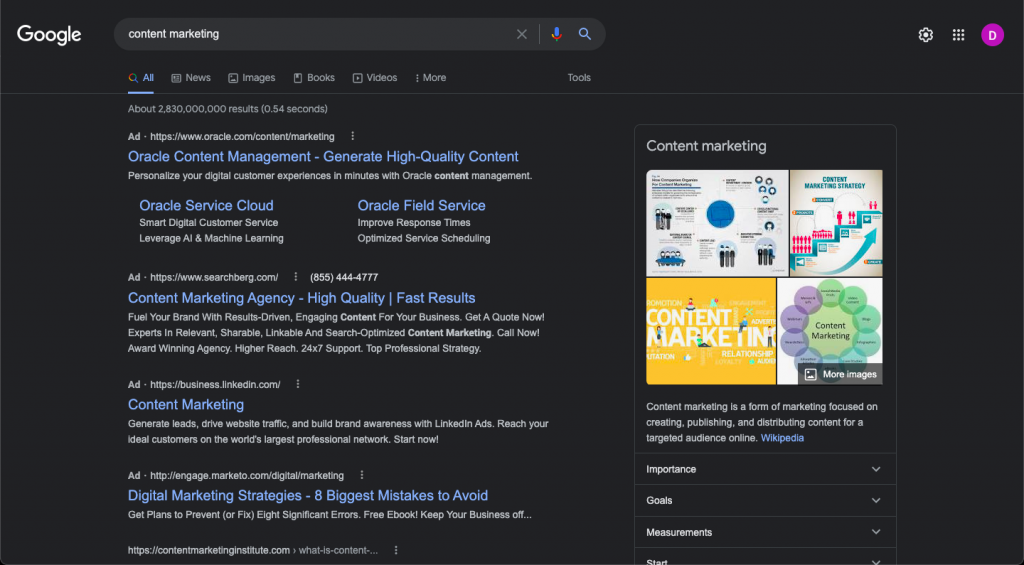The width and height of the screenshot is (1024, 565).
Task: Open the search Tools options
Action: pos(579,78)
